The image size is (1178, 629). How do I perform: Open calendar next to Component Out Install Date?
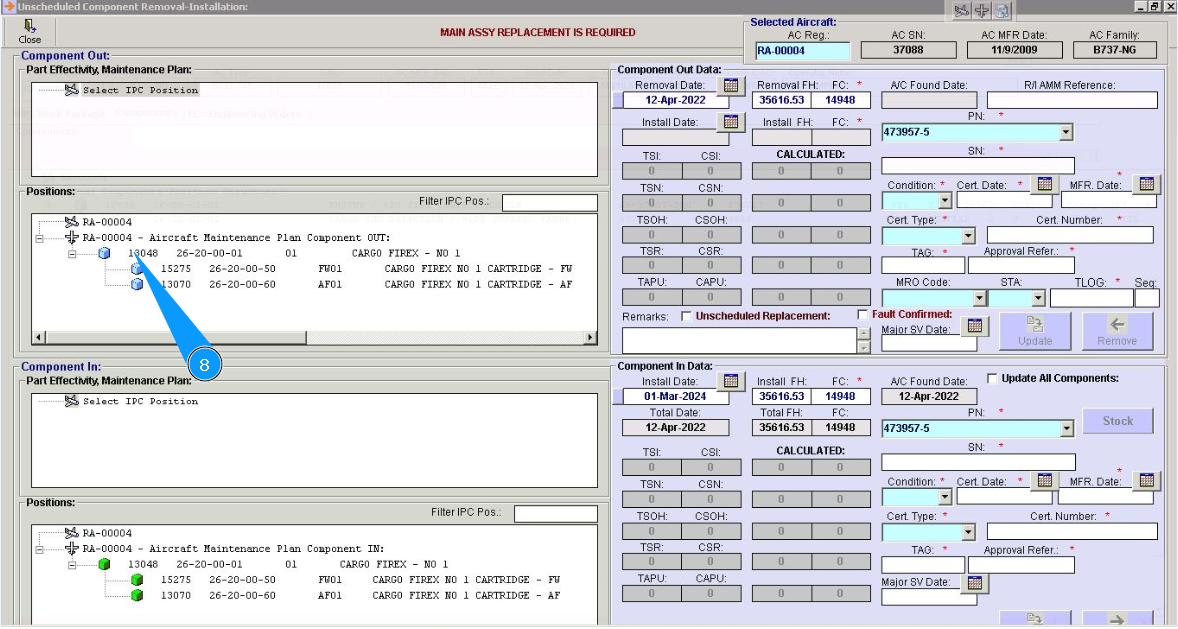coord(731,122)
